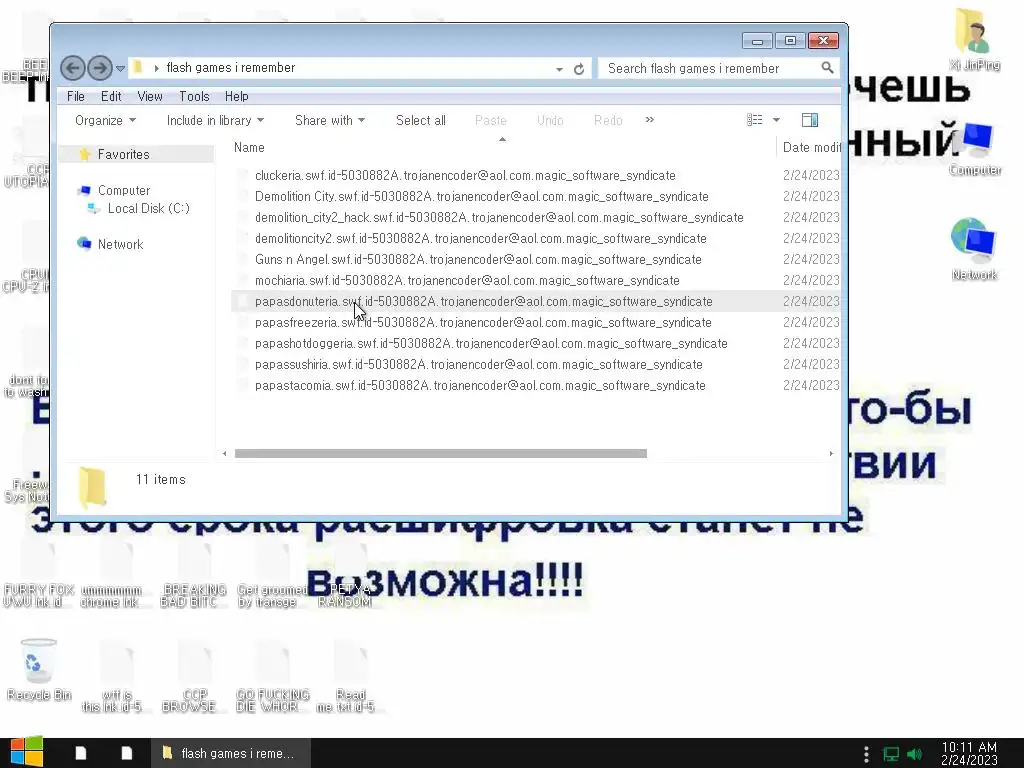Open the Recycle Bin desktop icon
1024x768 pixels.
(x=39, y=669)
